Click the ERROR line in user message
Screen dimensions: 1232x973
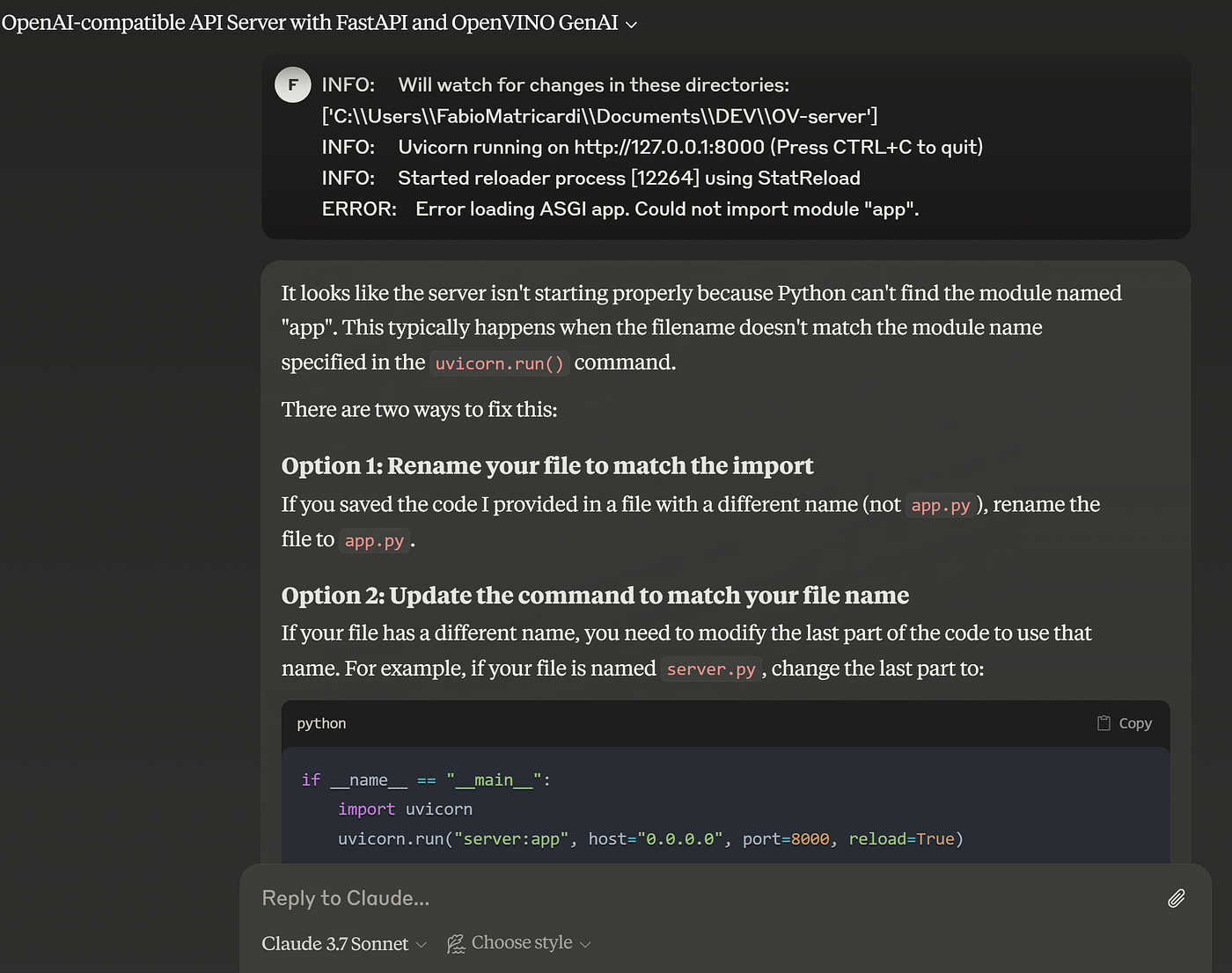(x=620, y=209)
